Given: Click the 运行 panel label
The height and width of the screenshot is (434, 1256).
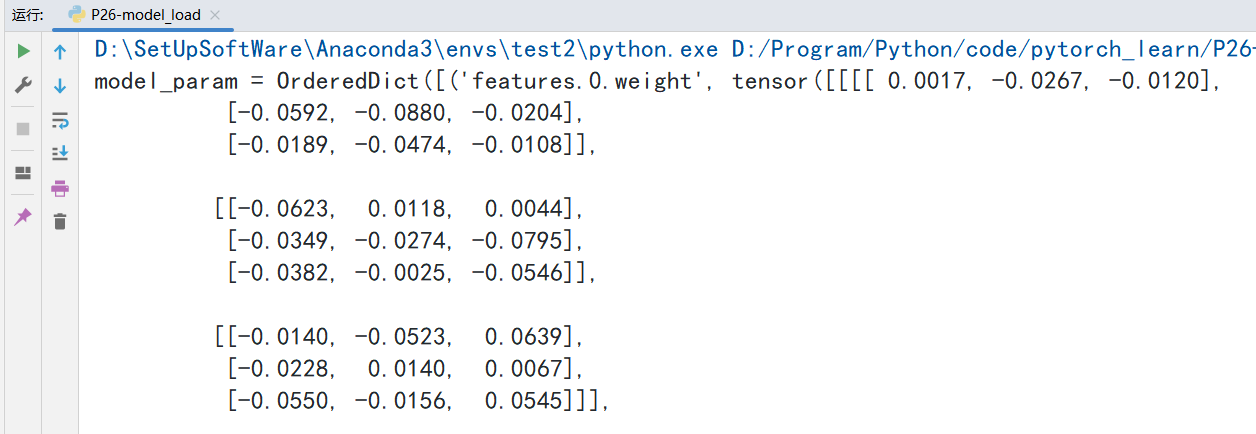Looking at the screenshot, I should pyautogui.click(x=28, y=15).
